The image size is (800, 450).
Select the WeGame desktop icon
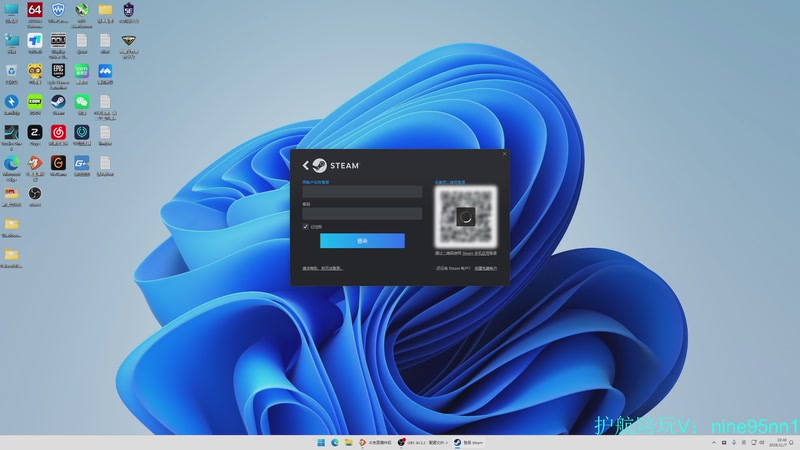[x=58, y=163]
